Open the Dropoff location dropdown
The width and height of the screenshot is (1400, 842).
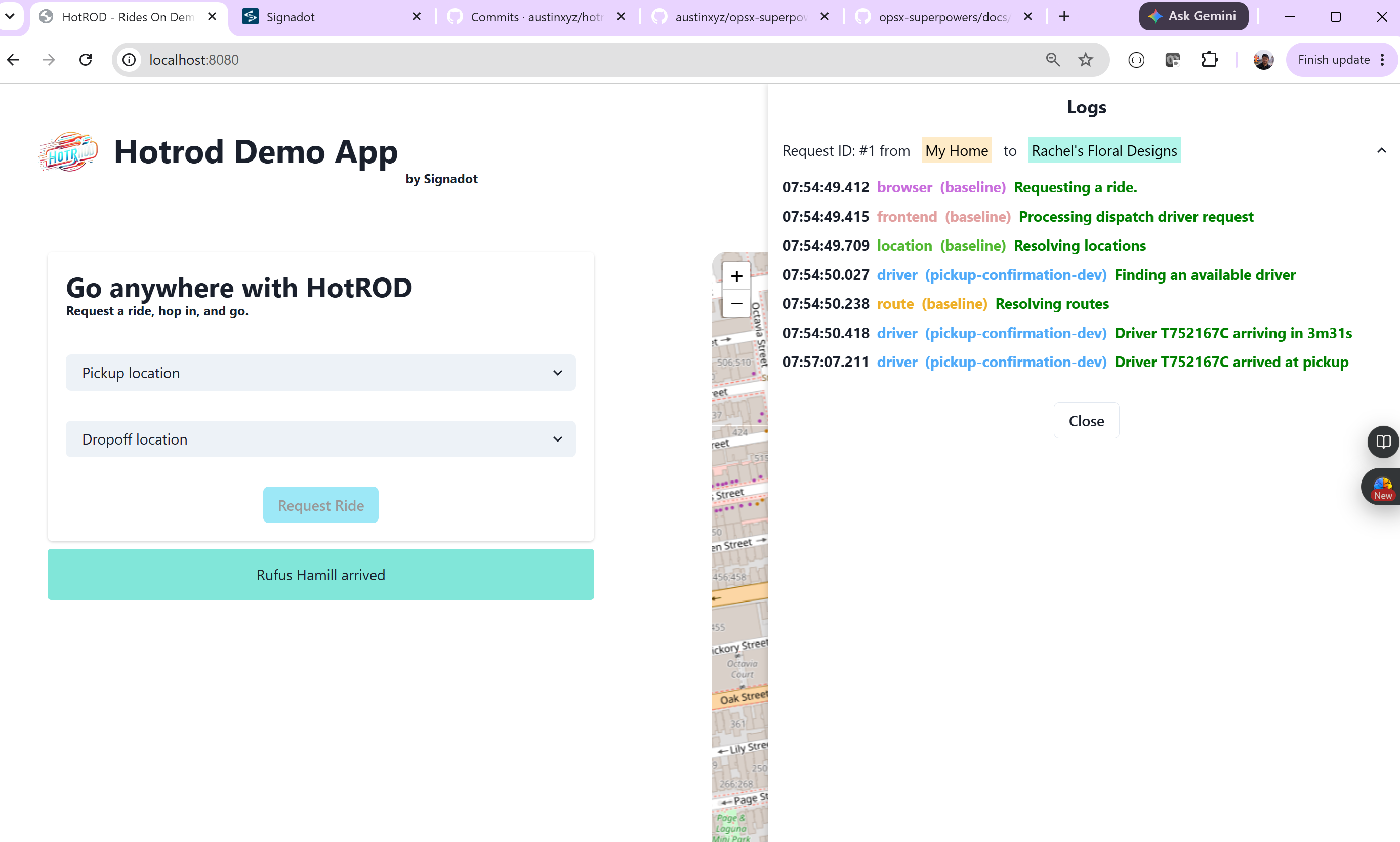320,439
